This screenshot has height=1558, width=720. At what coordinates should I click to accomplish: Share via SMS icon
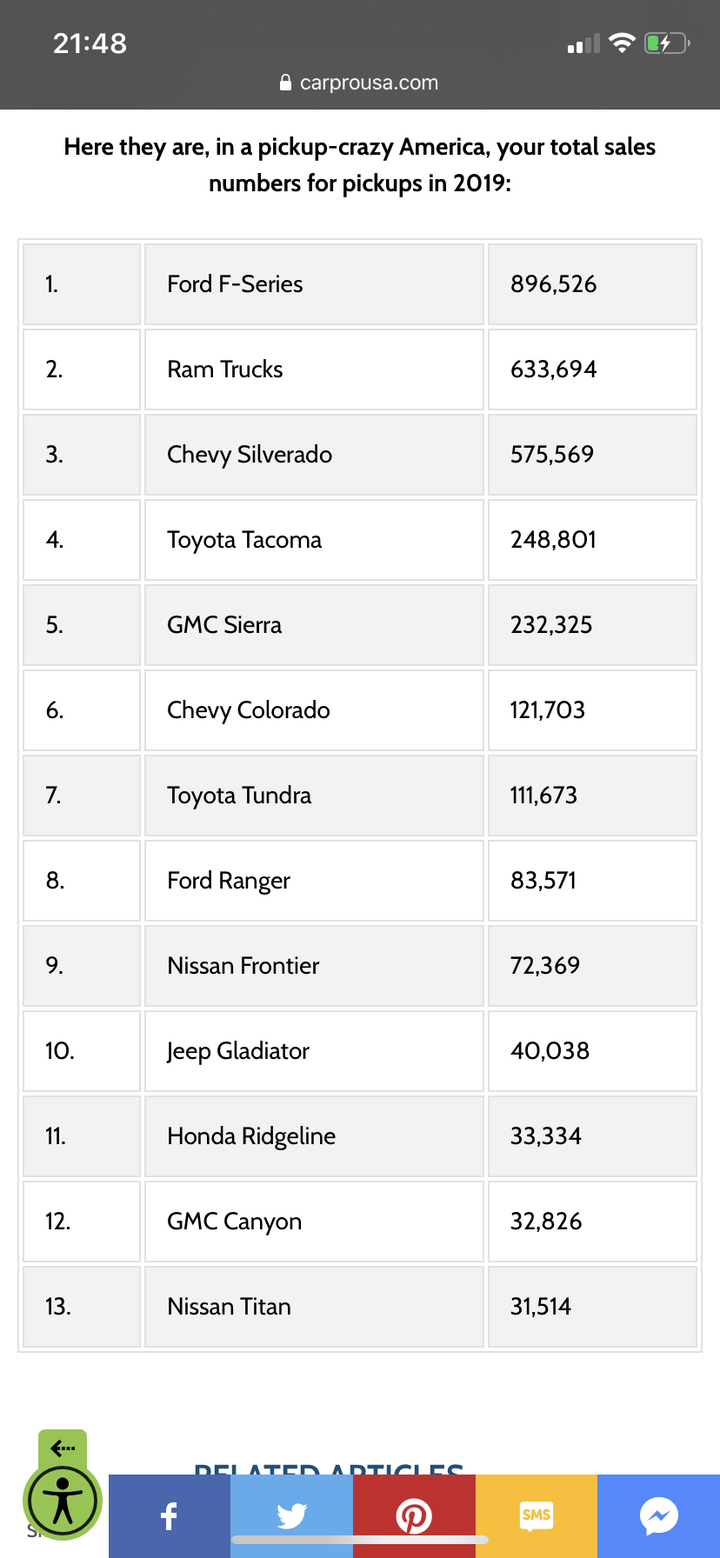click(x=536, y=1516)
